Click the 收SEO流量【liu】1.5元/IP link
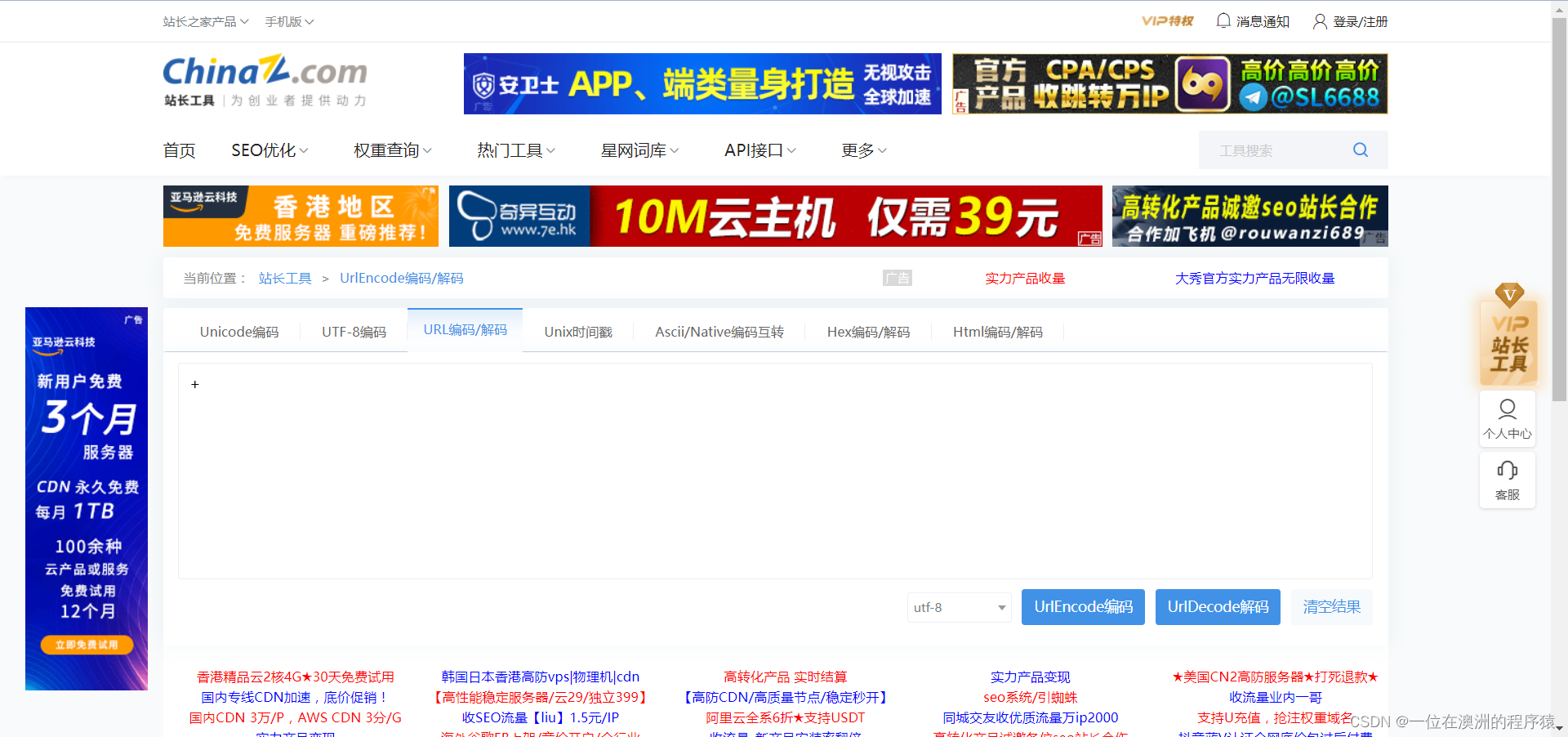 coord(541,718)
